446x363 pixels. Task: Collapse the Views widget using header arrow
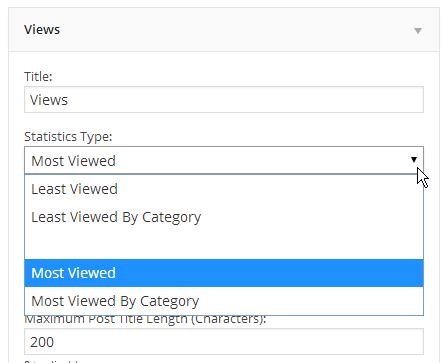point(418,31)
